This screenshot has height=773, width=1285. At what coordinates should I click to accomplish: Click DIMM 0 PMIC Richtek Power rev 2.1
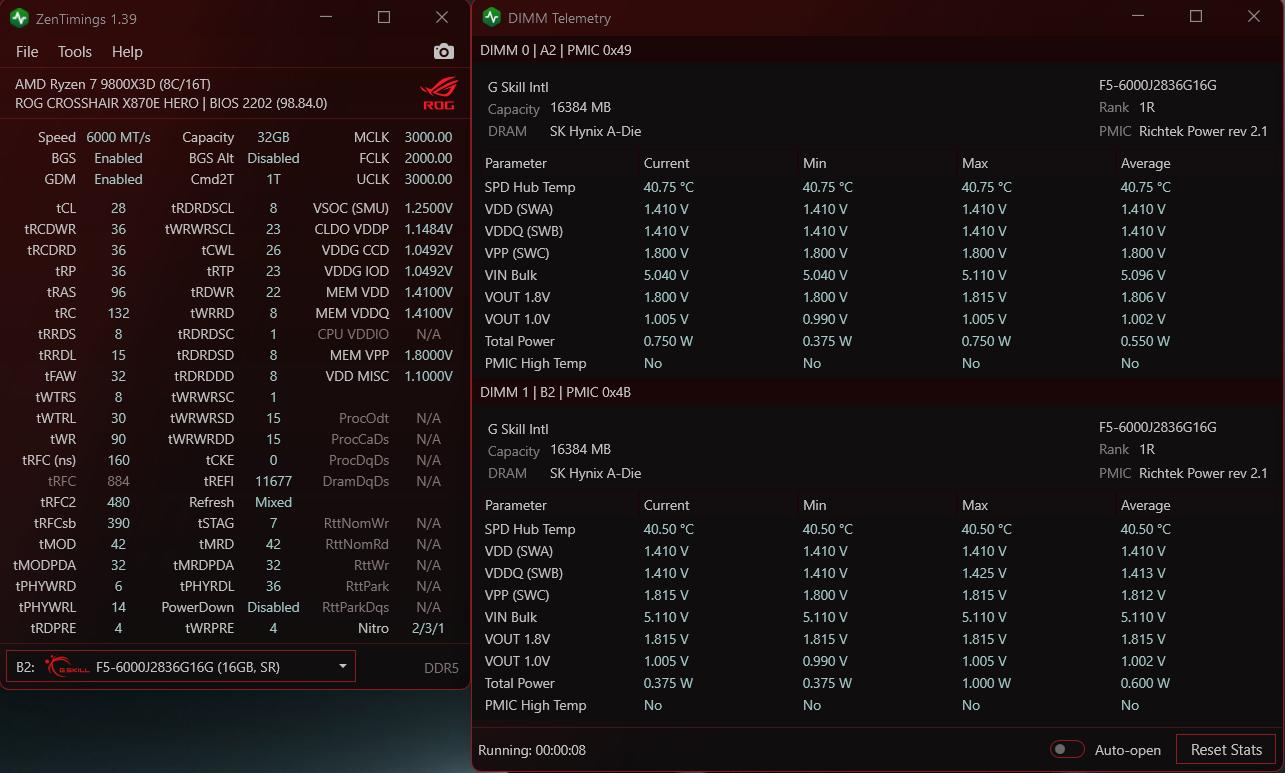pos(1203,131)
